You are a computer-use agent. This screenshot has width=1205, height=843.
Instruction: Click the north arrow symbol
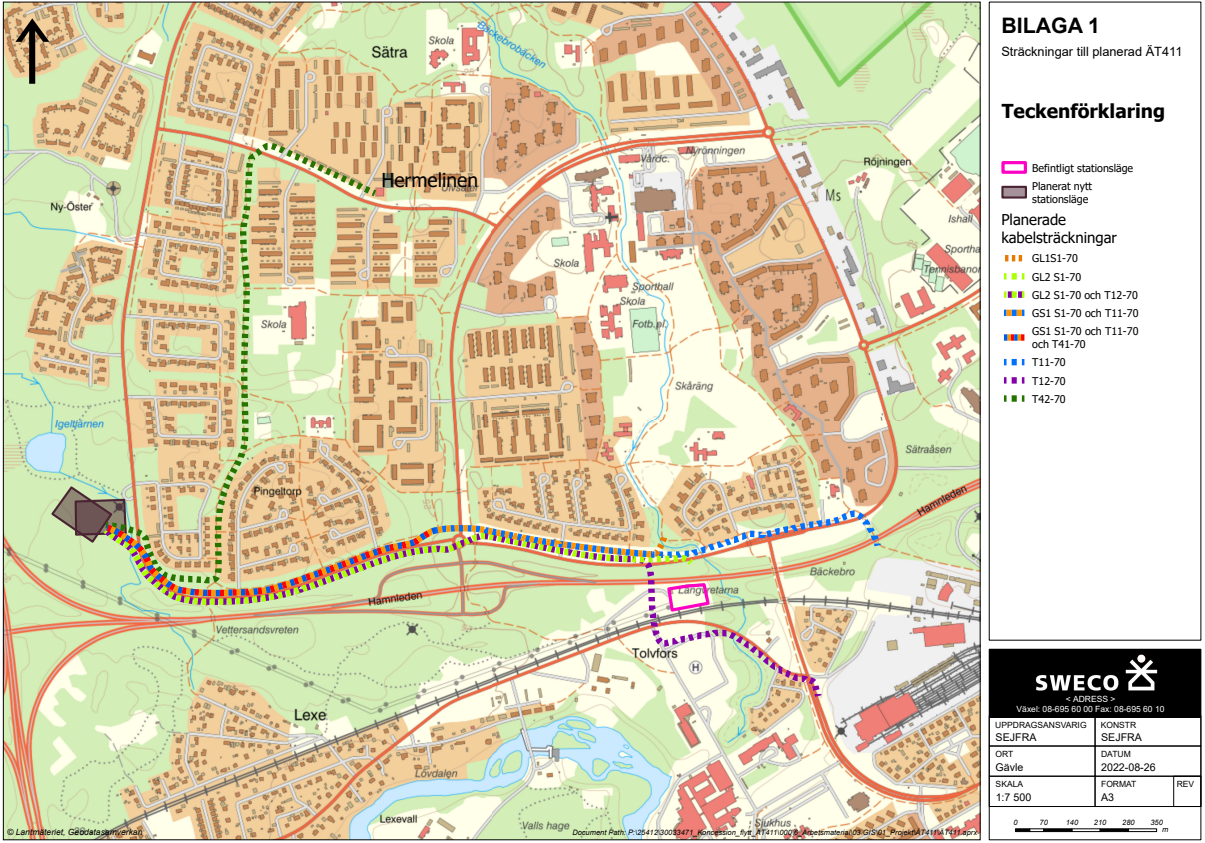tap(32, 50)
